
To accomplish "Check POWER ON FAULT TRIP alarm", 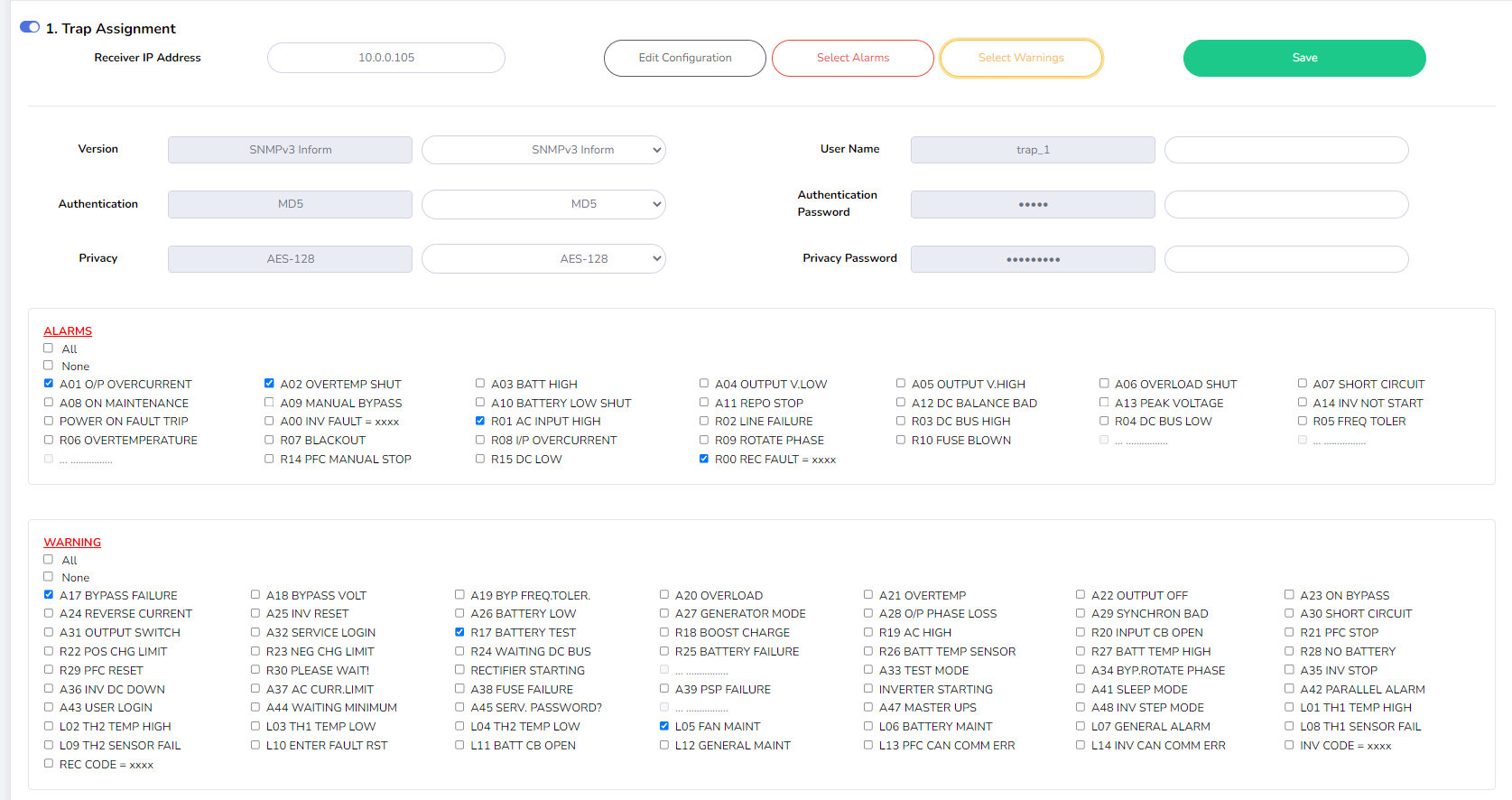I will tap(49, 420).
